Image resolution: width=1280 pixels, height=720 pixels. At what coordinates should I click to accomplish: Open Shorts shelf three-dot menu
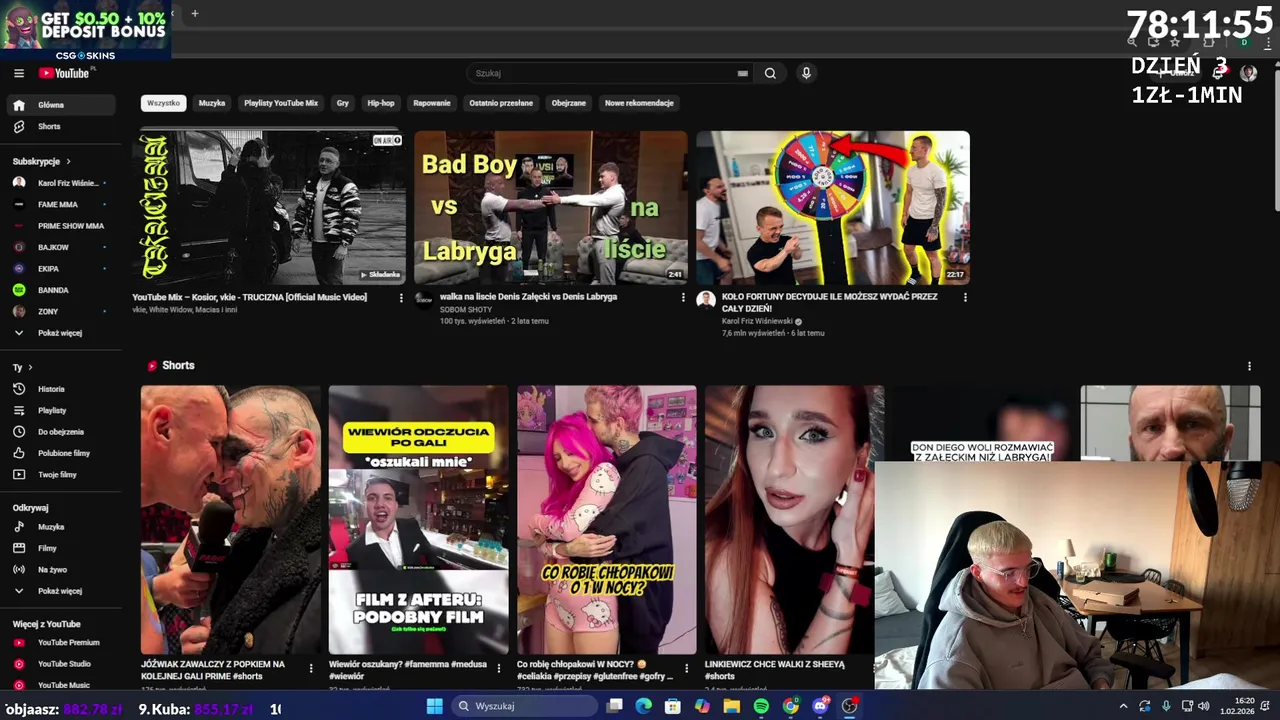click(x=1249, y=366)
